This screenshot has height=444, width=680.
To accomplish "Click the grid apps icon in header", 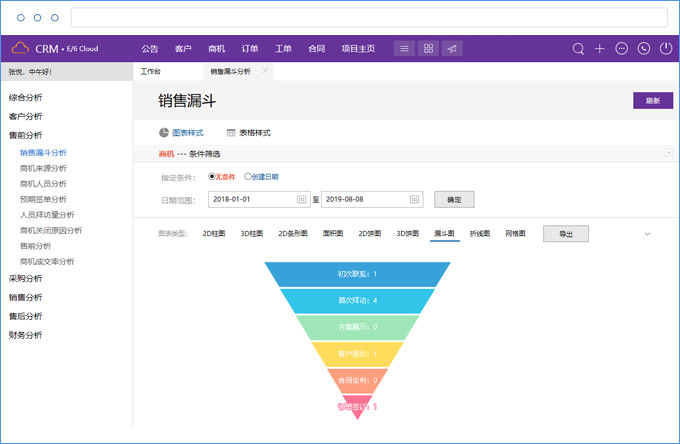I will tap(428, 48).
